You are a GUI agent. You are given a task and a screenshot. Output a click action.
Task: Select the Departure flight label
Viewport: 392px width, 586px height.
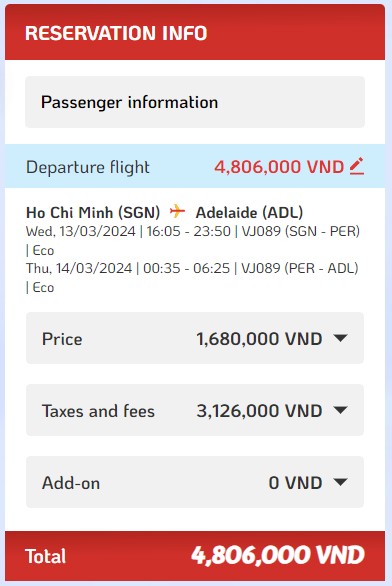coord(87,167)
